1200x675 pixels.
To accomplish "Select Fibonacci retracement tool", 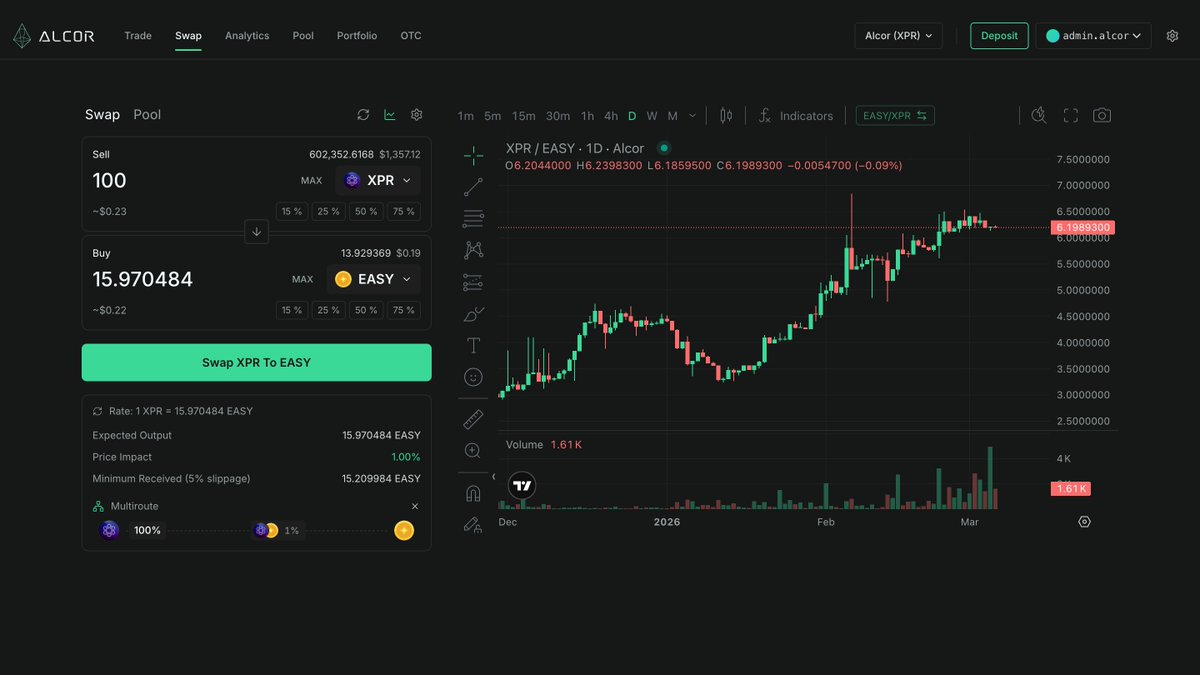I will 474,219.
